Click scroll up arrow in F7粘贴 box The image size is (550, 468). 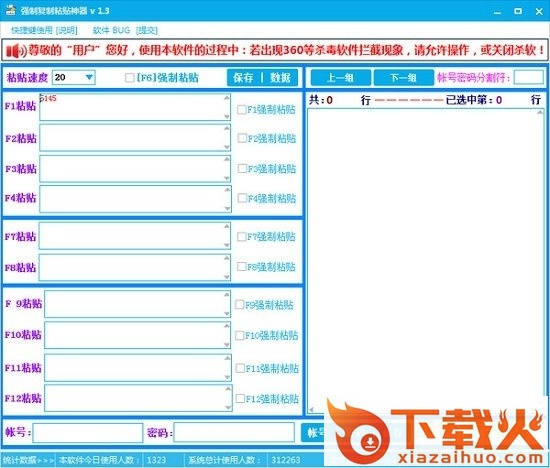(227, 227)
